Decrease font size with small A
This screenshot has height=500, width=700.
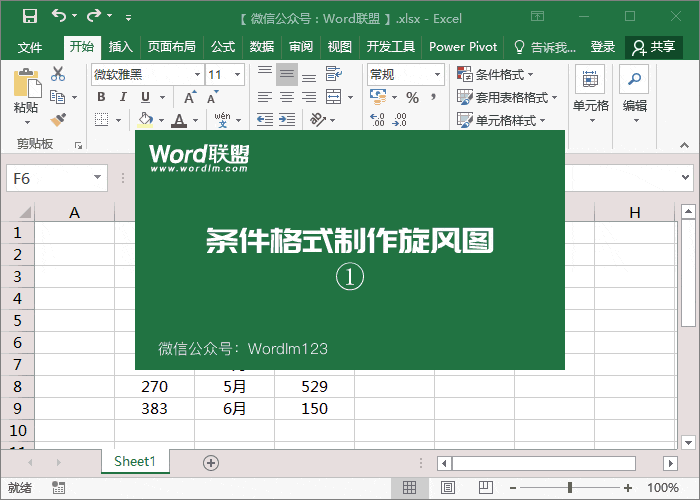click(x=212, y=97)
